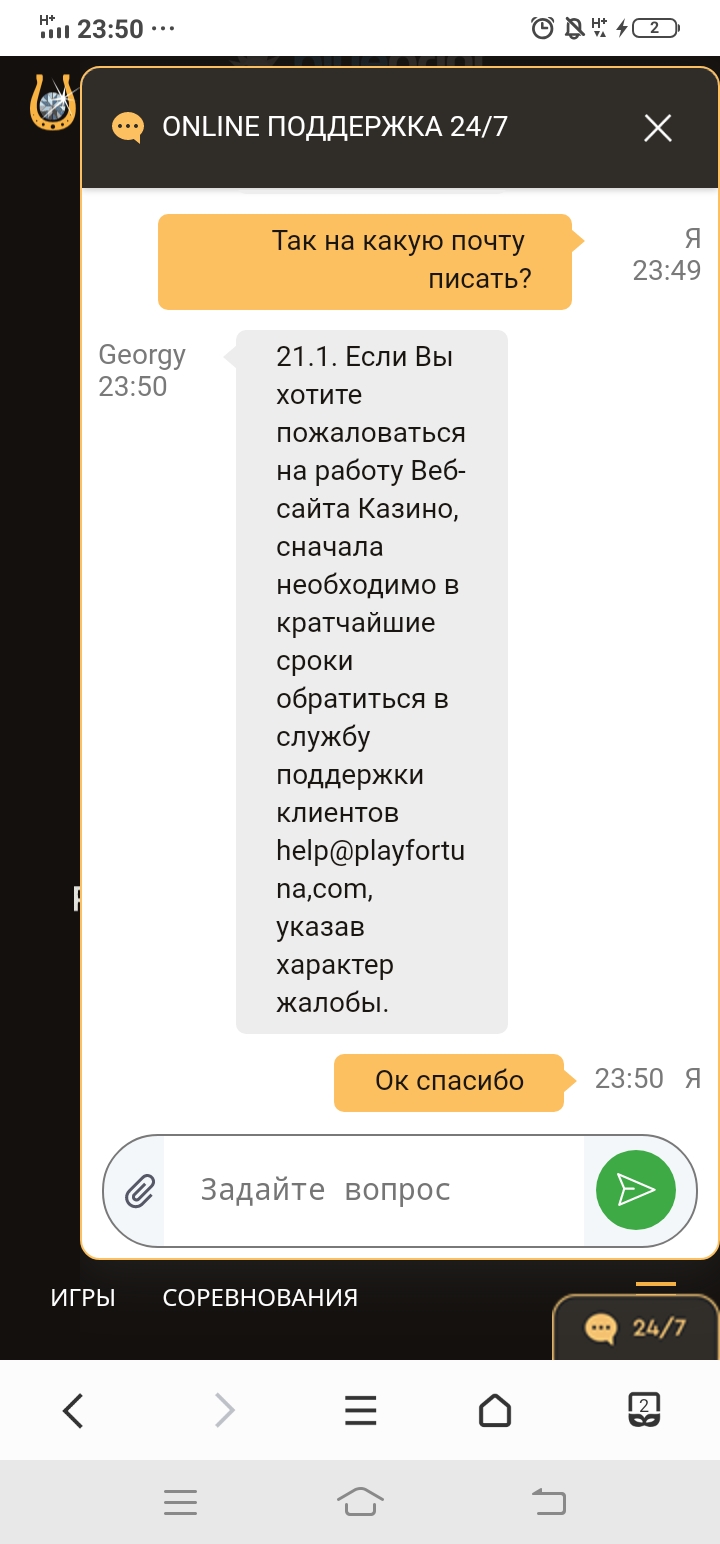The height and width of the screenshot is (1544, 720).
Task: Tap the green send message arrow
Action: [x=636, y=1190]
